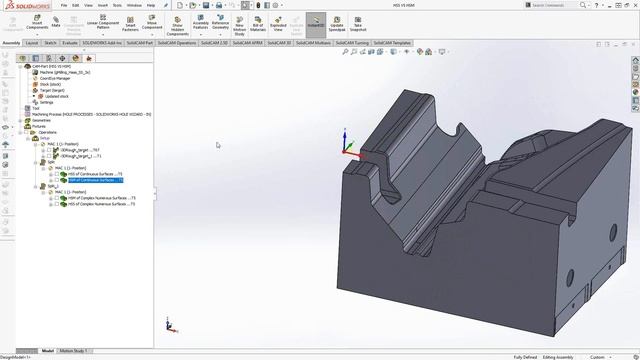Switch to the DisplayManager sphere tab
This screenshot has height=360, width=640.
coord(76,58)
